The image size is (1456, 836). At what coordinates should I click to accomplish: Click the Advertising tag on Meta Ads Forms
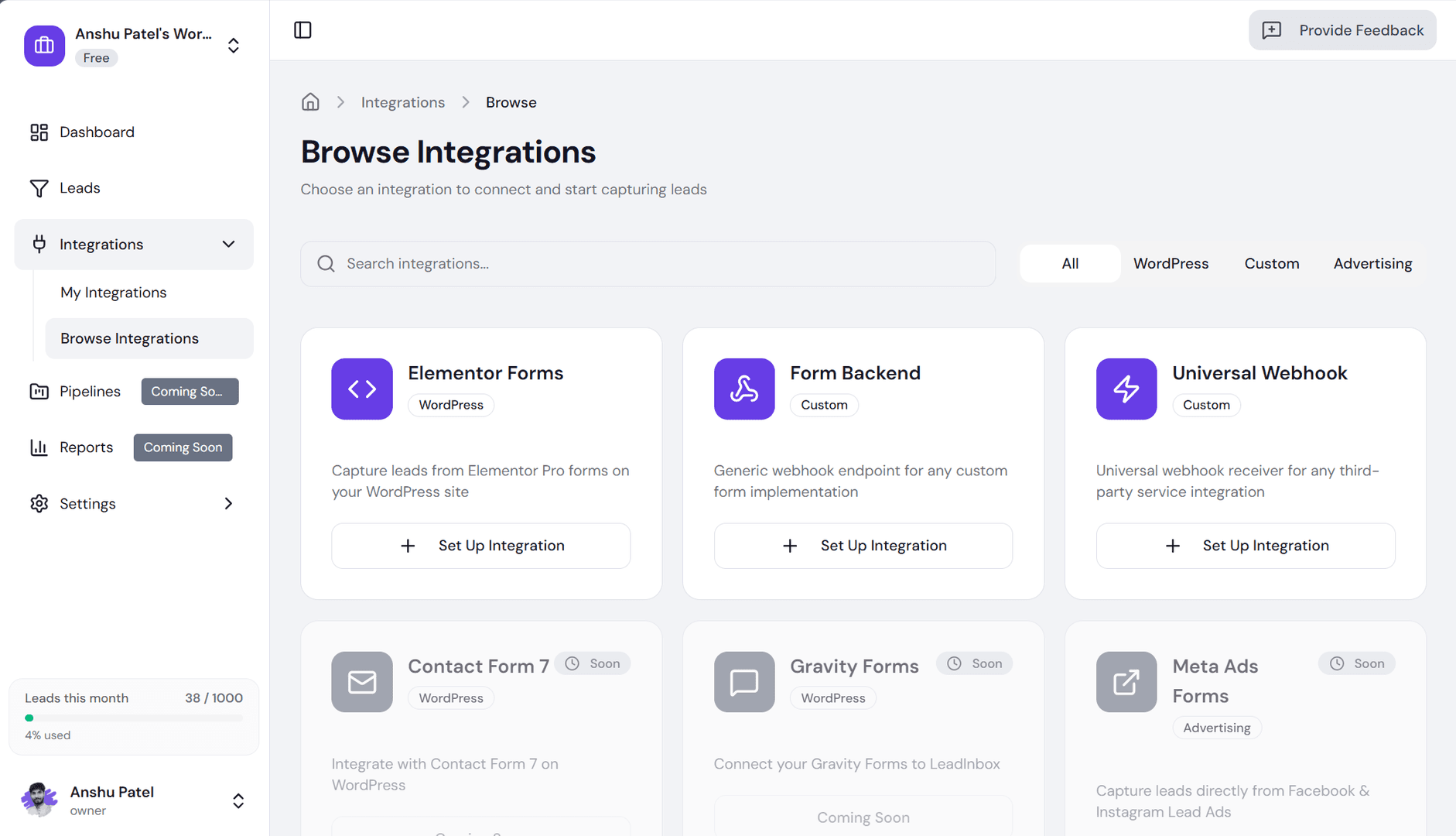1216,728
